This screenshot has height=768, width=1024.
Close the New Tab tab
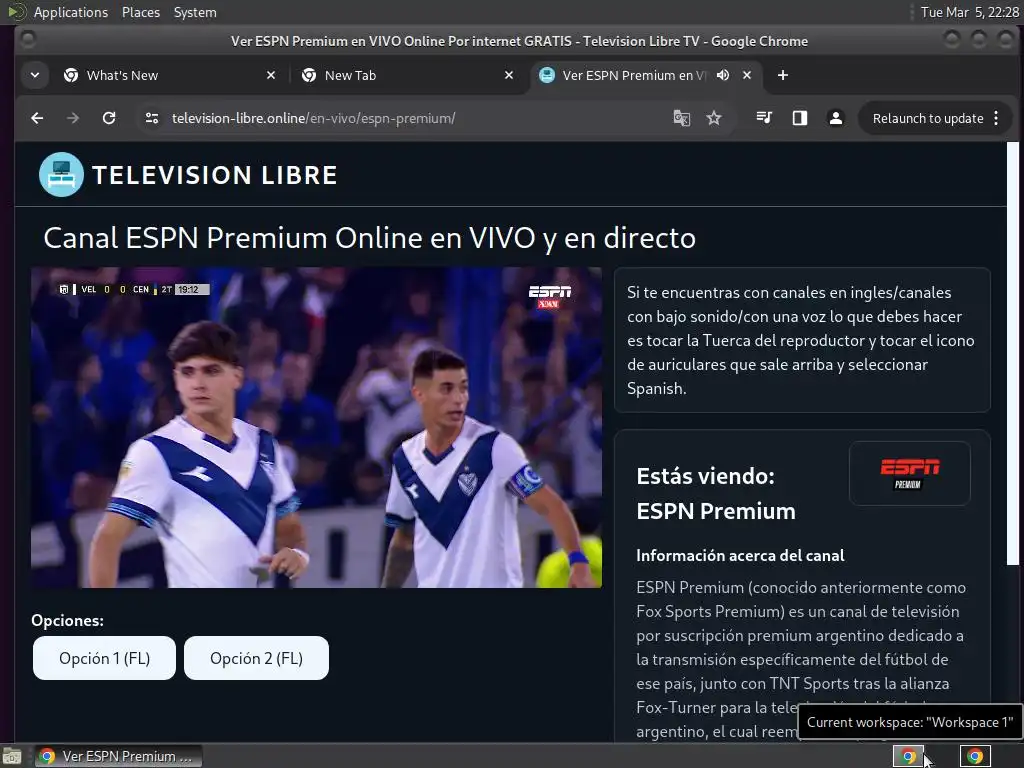click(x=509, y=75)
